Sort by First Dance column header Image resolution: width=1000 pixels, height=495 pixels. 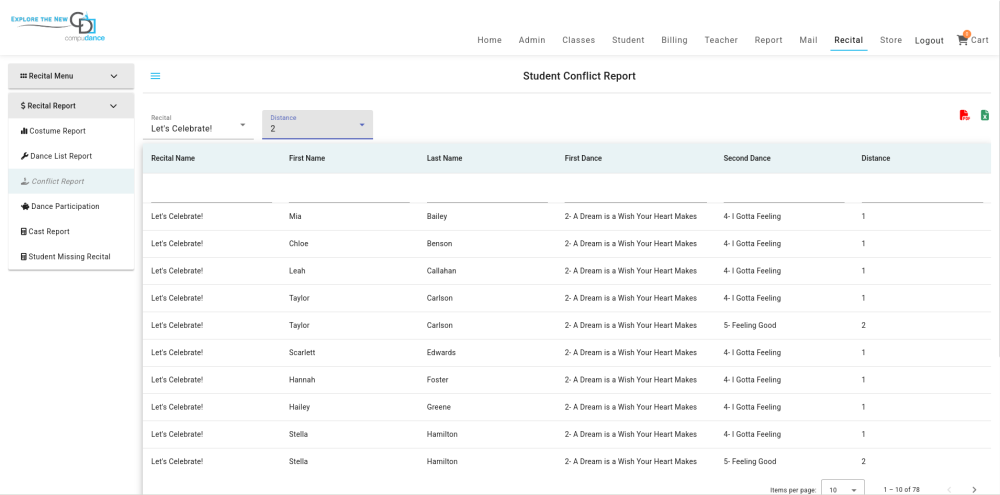point(583,158)
